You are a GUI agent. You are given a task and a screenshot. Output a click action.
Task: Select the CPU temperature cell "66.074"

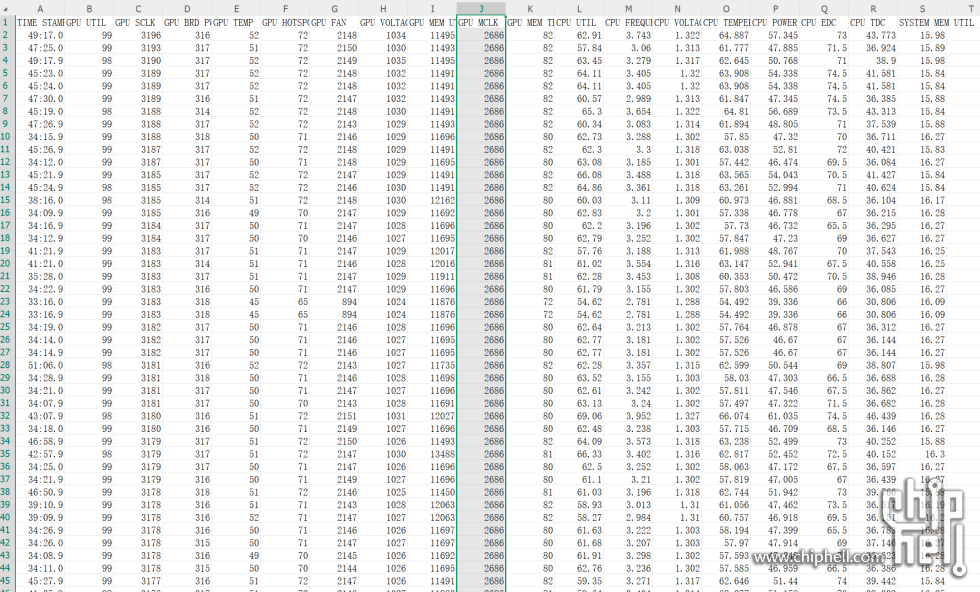(x=726, y=416)
